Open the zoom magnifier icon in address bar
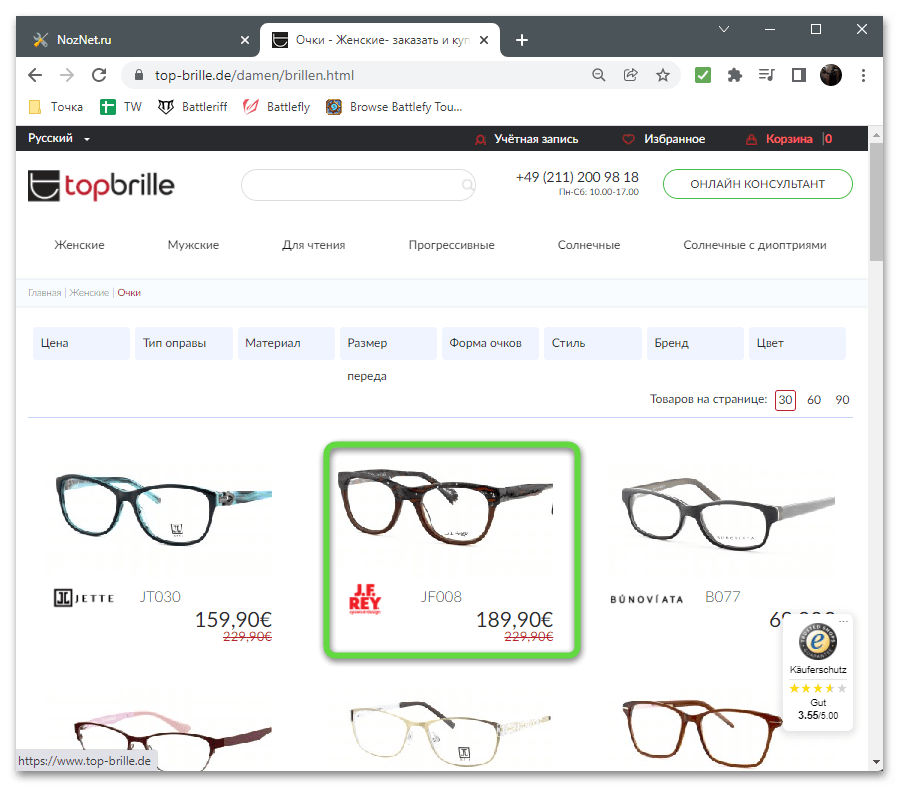 click(599, 75)
